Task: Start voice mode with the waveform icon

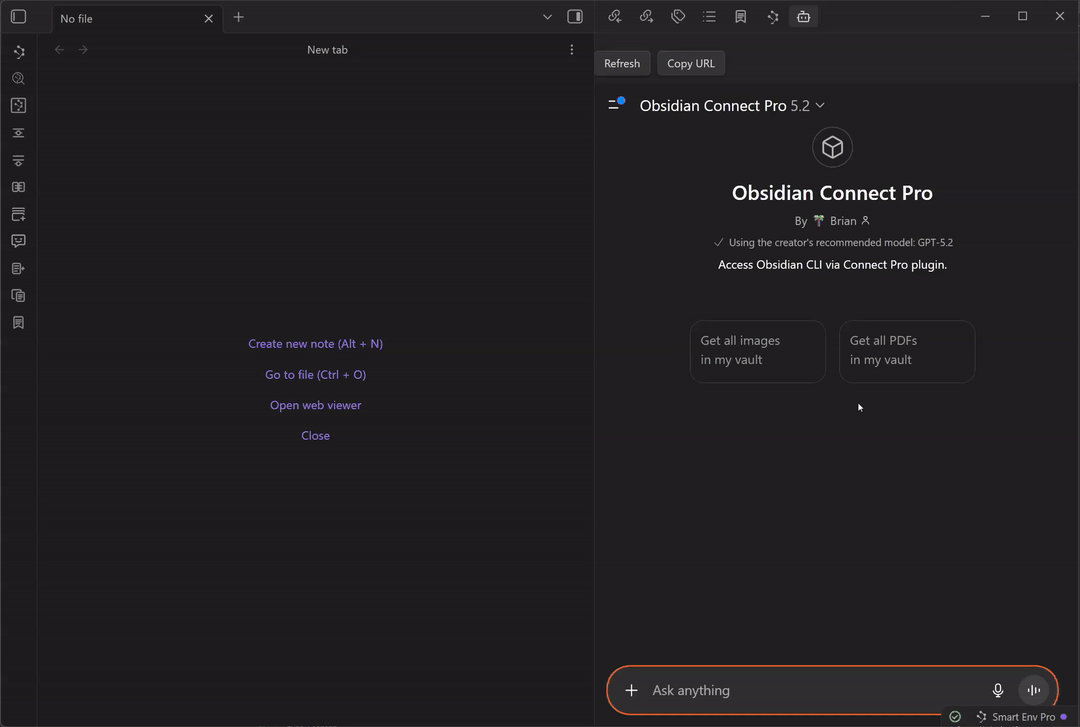Action: tap(1033, 690)
